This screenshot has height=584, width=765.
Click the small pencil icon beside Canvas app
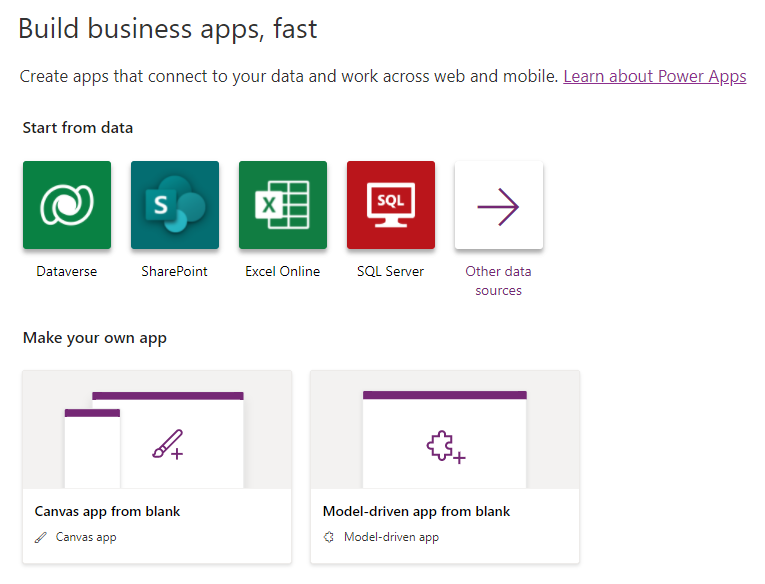pos(40,538)
